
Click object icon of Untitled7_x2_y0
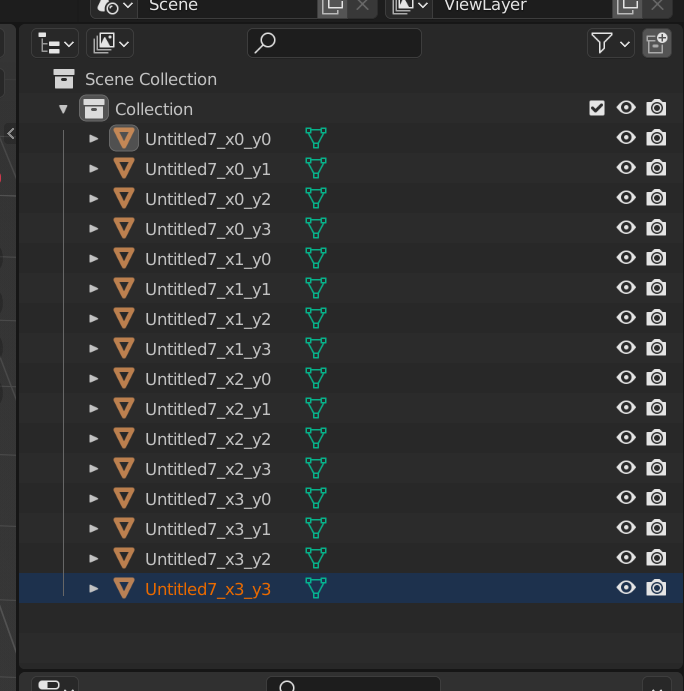point(124,378)
